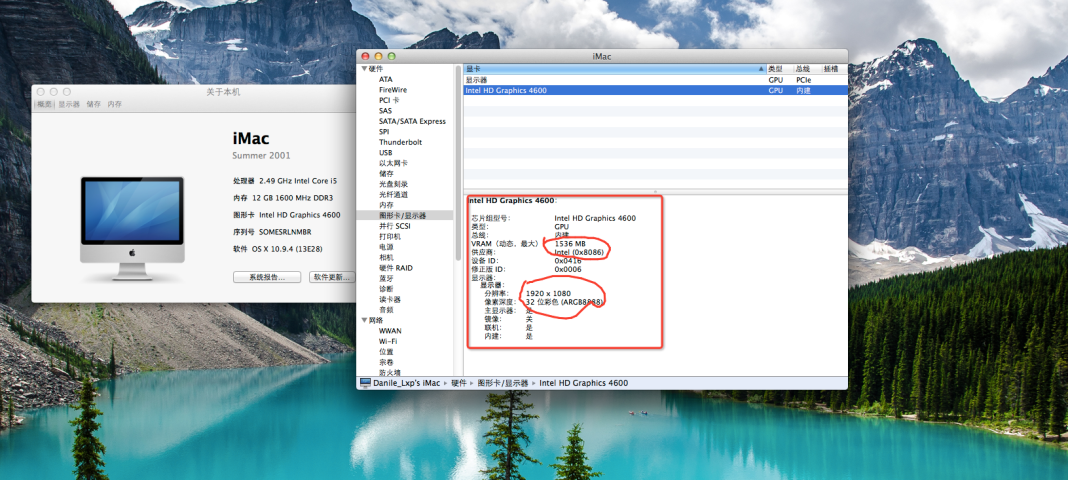Image resolution: width=1068 pixels, height=480 pixels.
Task: Collapse the 硬件 tree section
Action: point(363,69)
